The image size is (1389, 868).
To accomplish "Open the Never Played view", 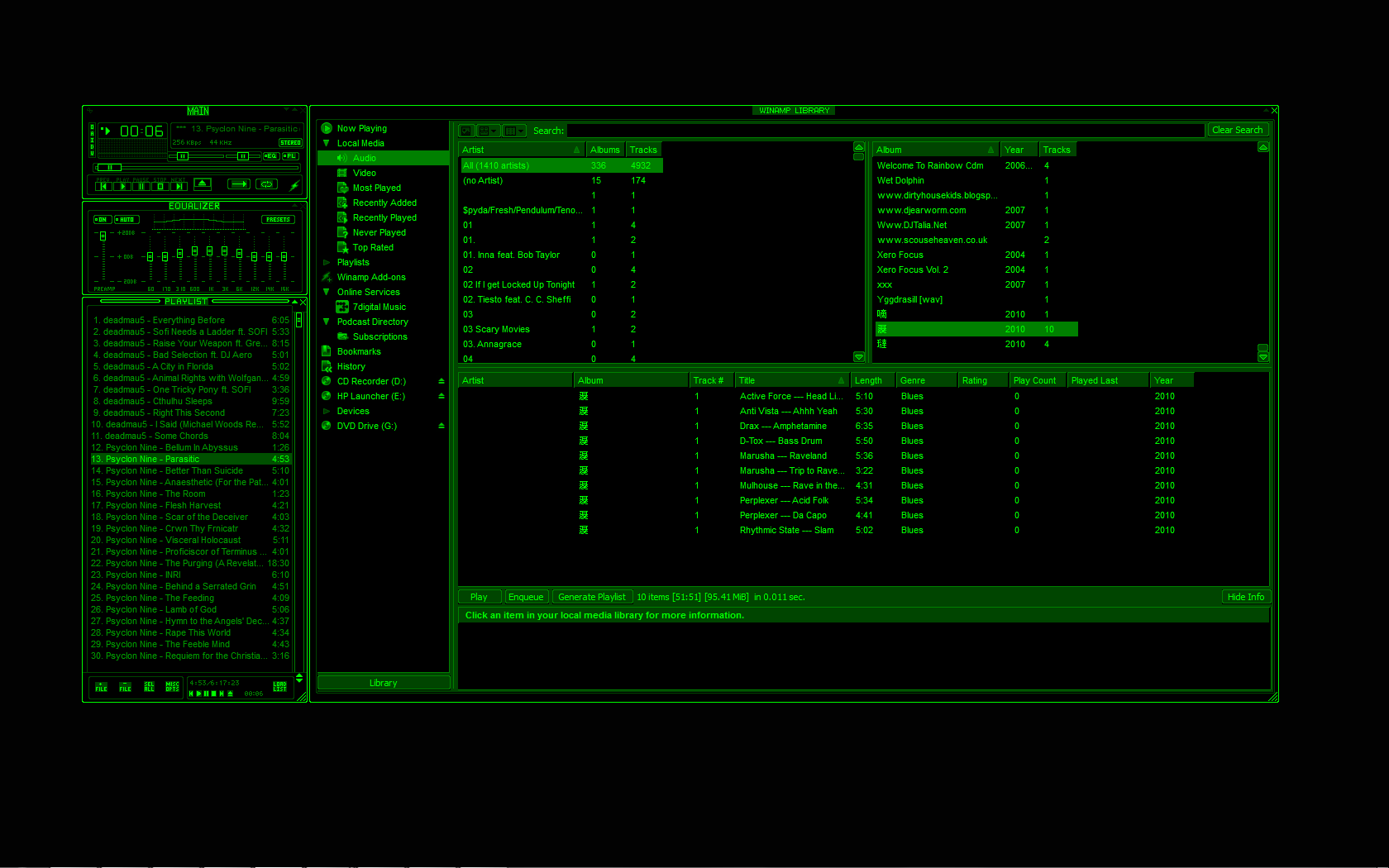I will pos(379,232).
